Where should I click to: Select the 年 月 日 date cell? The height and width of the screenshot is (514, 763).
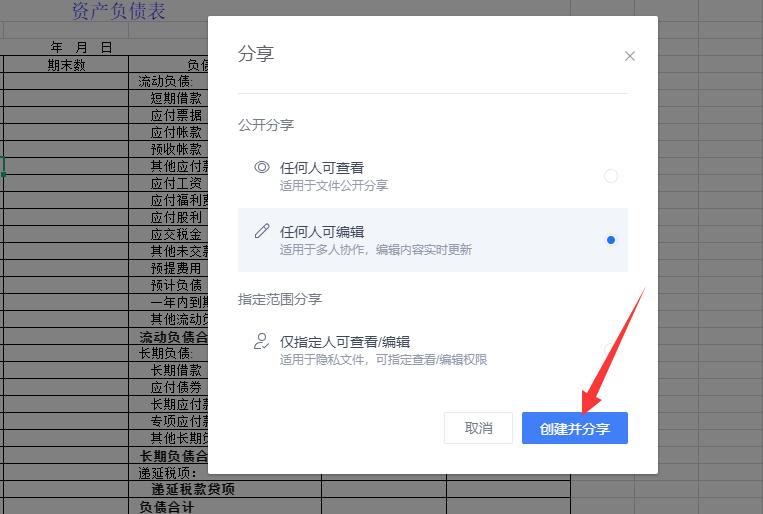point(81,47)
